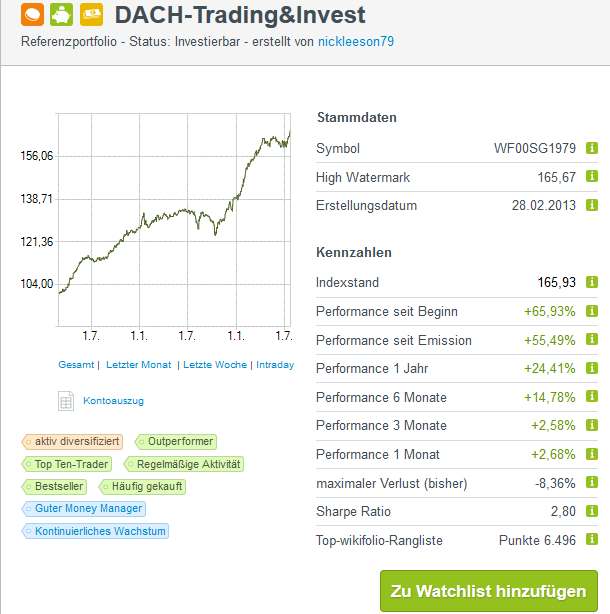Click the Top Ten-Trader tag

click(x=67, y=464)
